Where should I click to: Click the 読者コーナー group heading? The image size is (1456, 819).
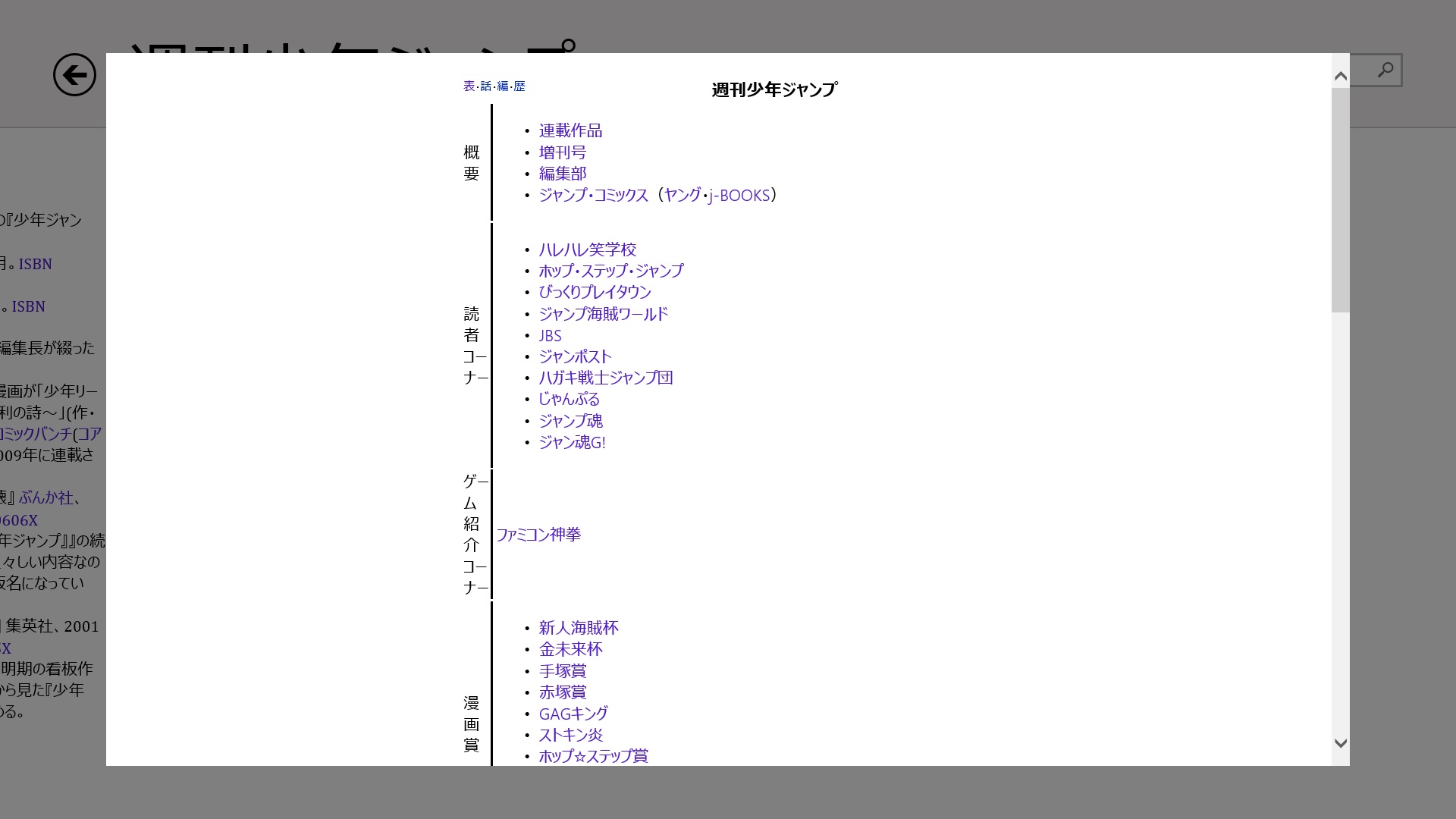[x=475, y=346]
